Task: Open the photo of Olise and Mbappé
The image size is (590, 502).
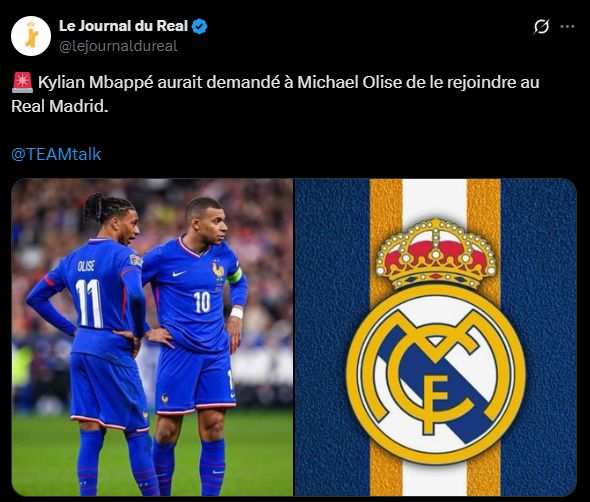Action: click(x=152, y=337)
